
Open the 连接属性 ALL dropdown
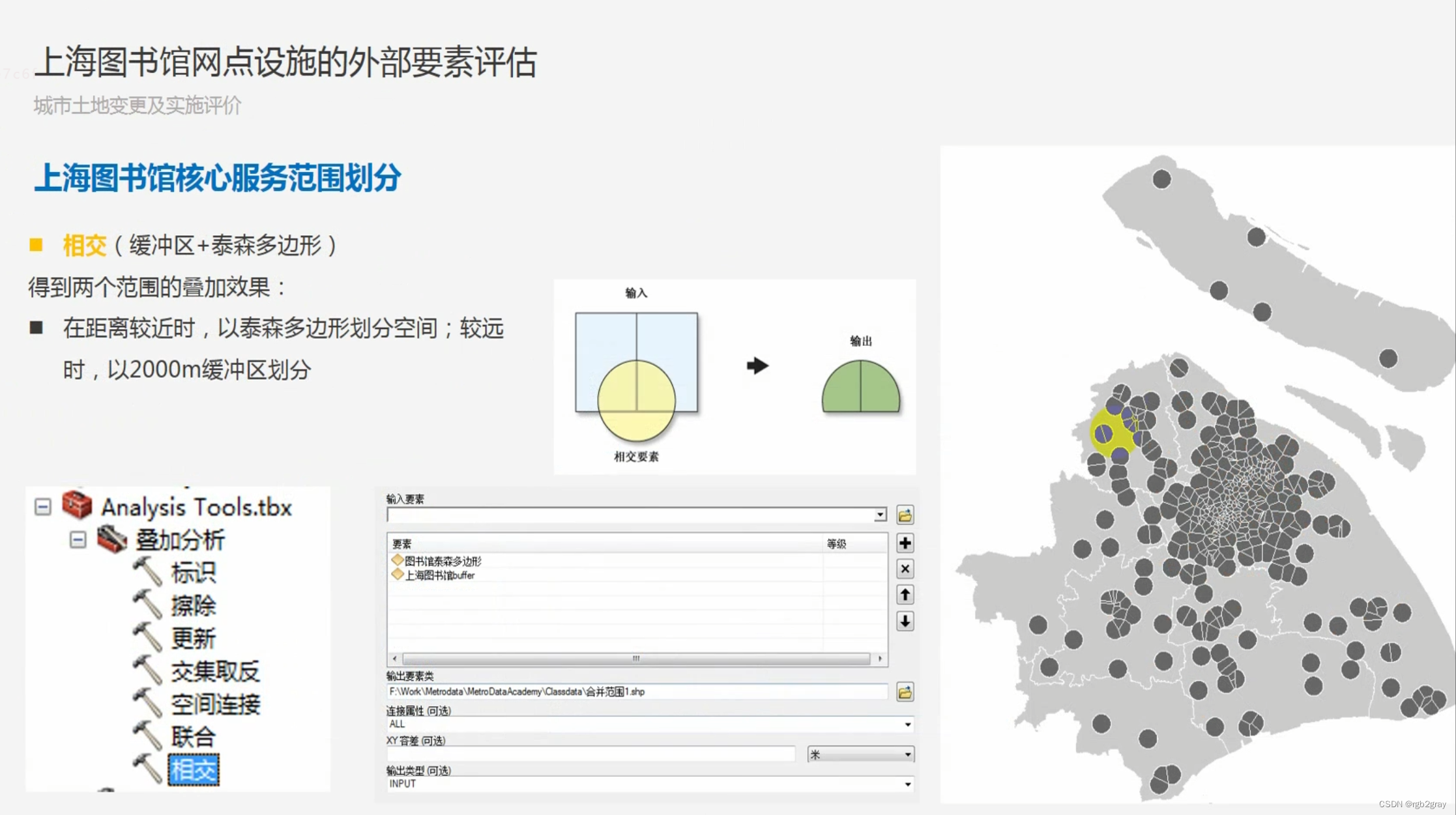pos(907,724)
